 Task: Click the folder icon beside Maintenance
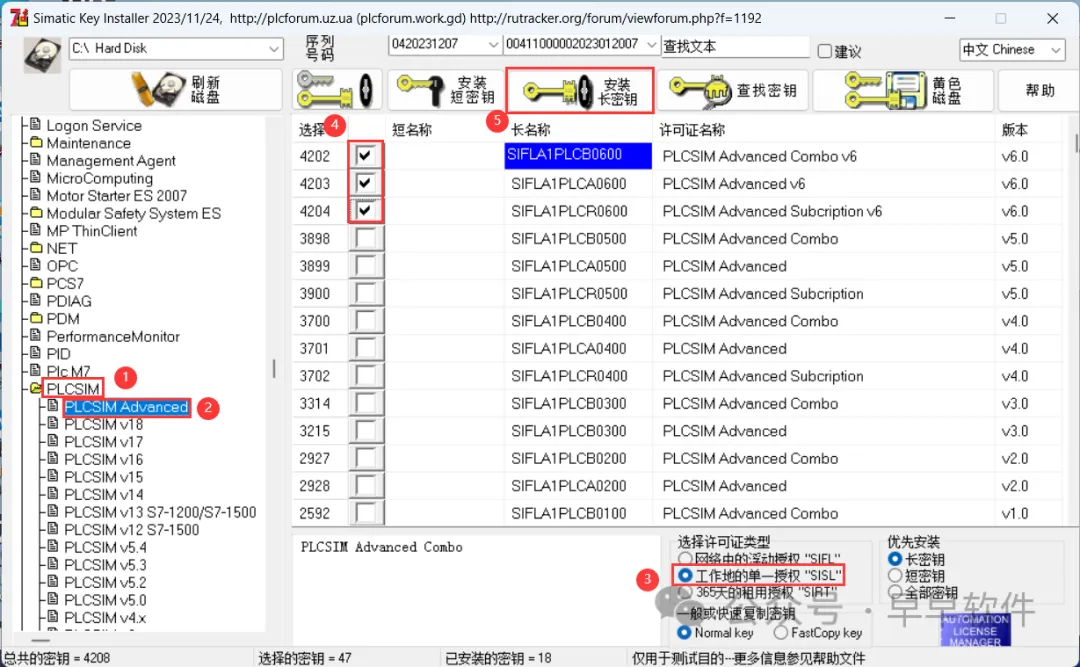point(36,143)
